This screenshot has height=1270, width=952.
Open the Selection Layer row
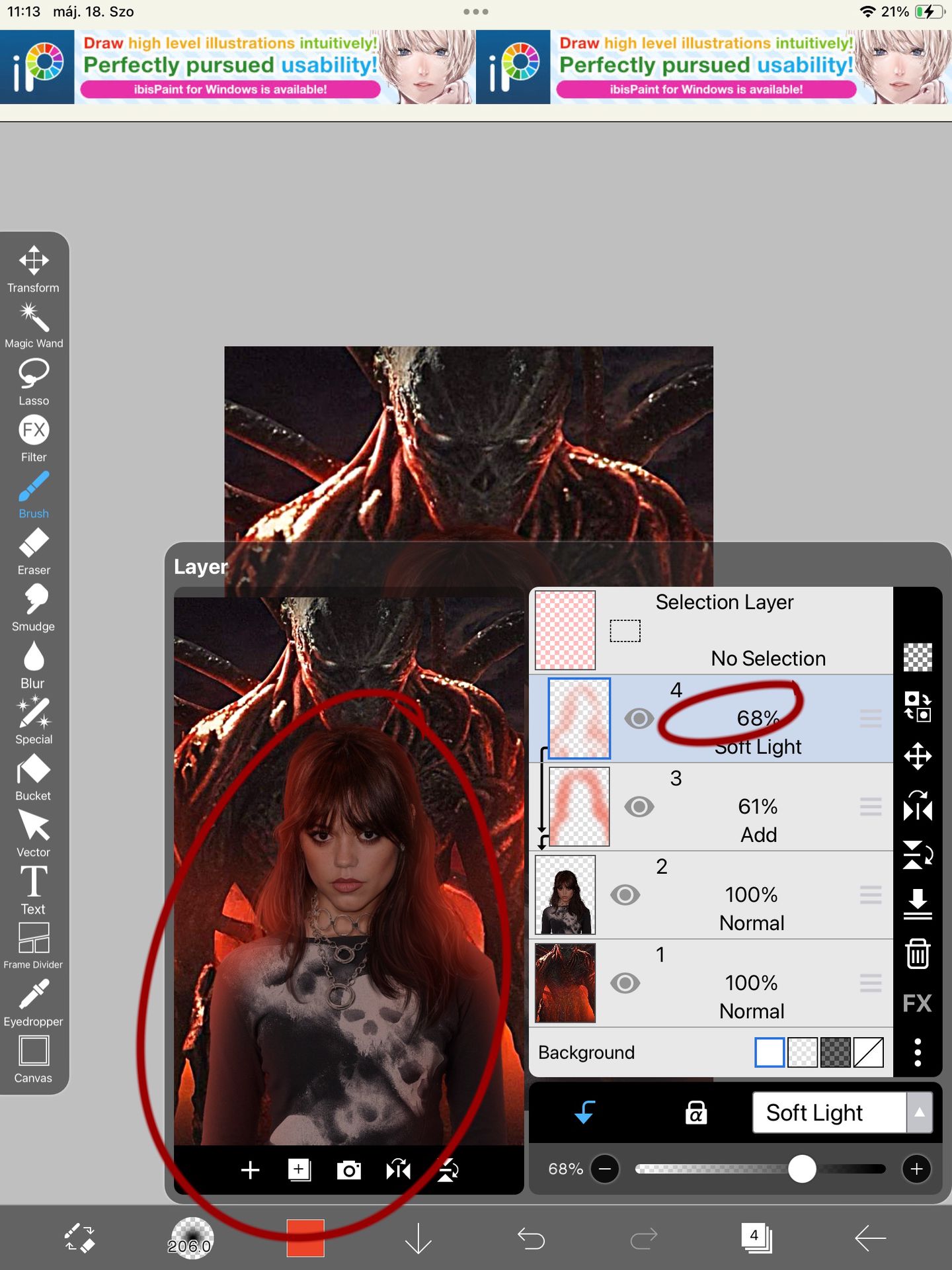click(711, 630)
